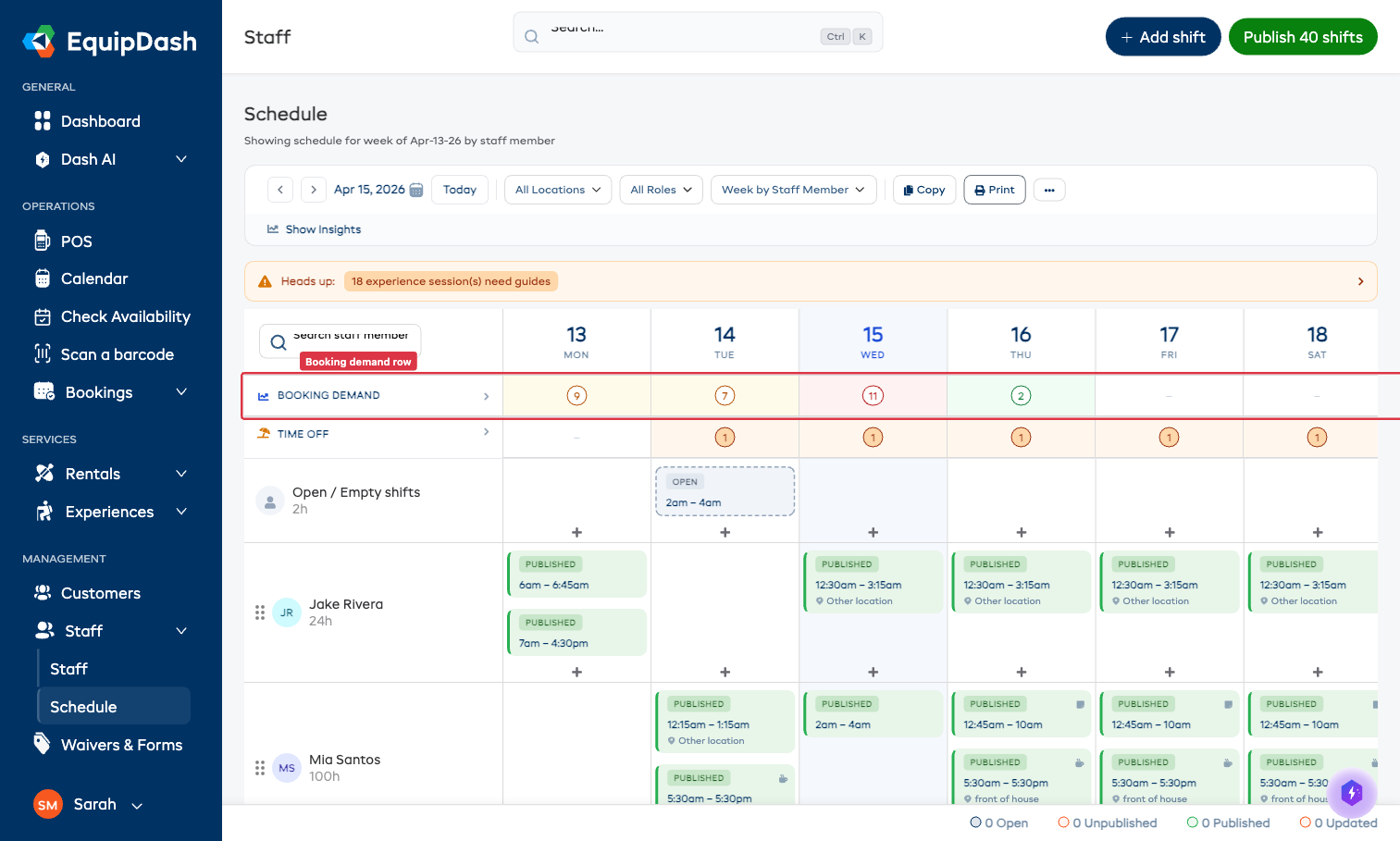This screenshot has height=841, width=1400.
Task: Print the schedule
Action: coord(995,190)
